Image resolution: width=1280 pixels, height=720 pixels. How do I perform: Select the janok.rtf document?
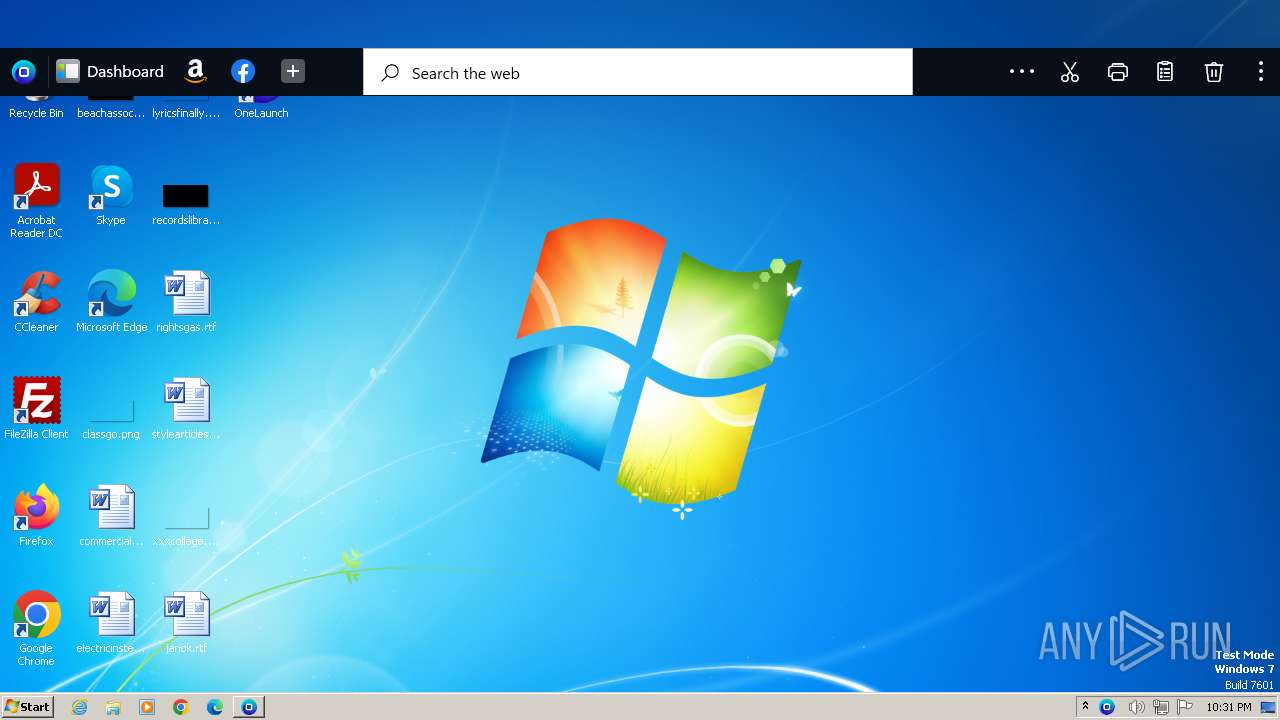(x=186, y=623)
